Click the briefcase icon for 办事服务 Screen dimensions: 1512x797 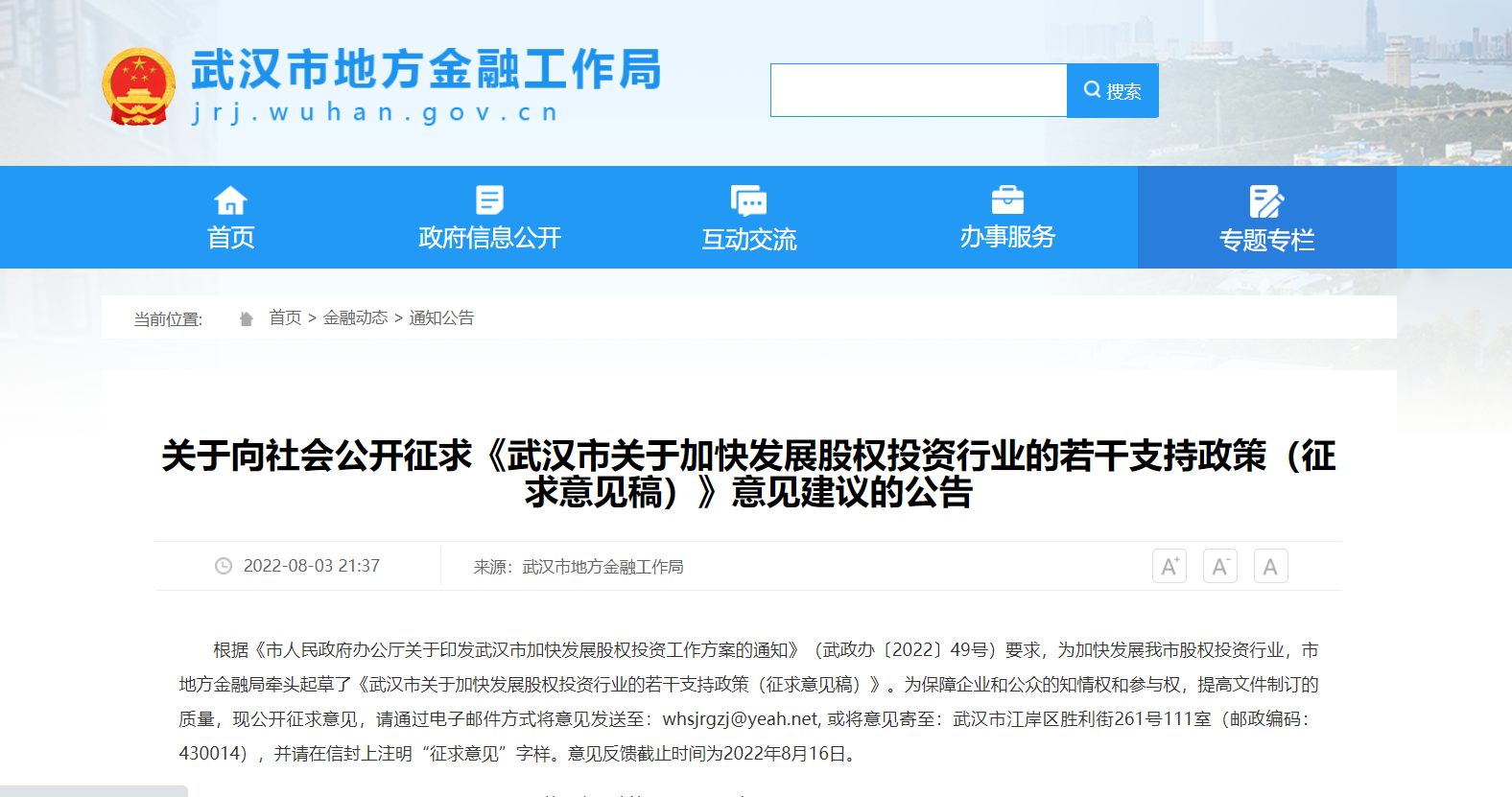pyautogui.click(x=1007, y=200)
